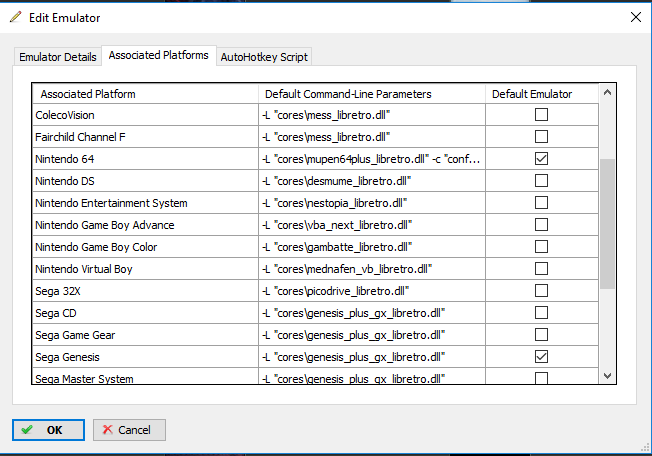
Task: Edit the mupen64plus_libretro.dll parameters cell
Action: [372, 159]
